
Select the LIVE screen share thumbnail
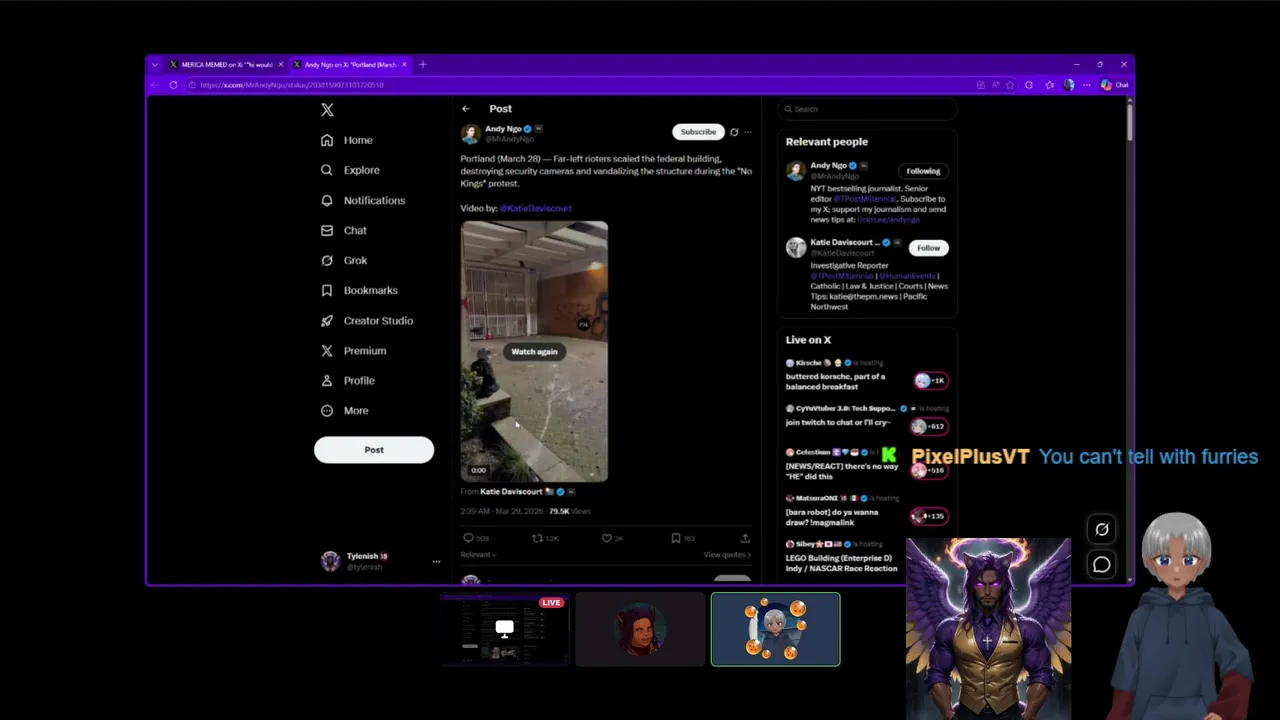coord(505,629)
